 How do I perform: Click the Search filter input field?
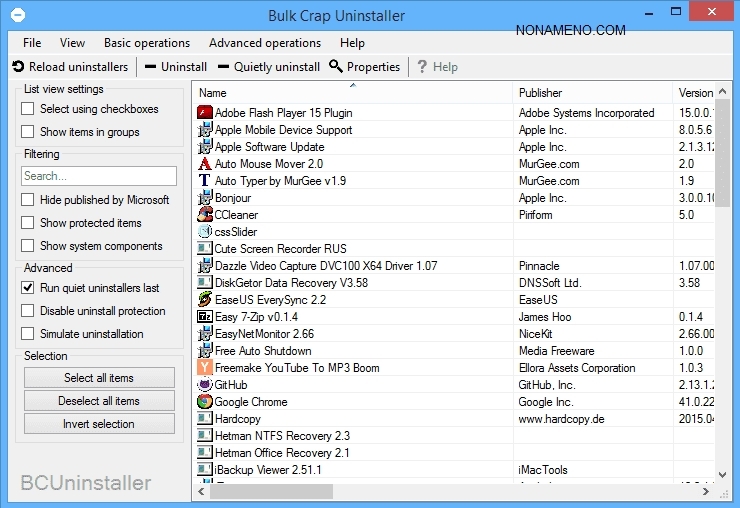point(99,176)
